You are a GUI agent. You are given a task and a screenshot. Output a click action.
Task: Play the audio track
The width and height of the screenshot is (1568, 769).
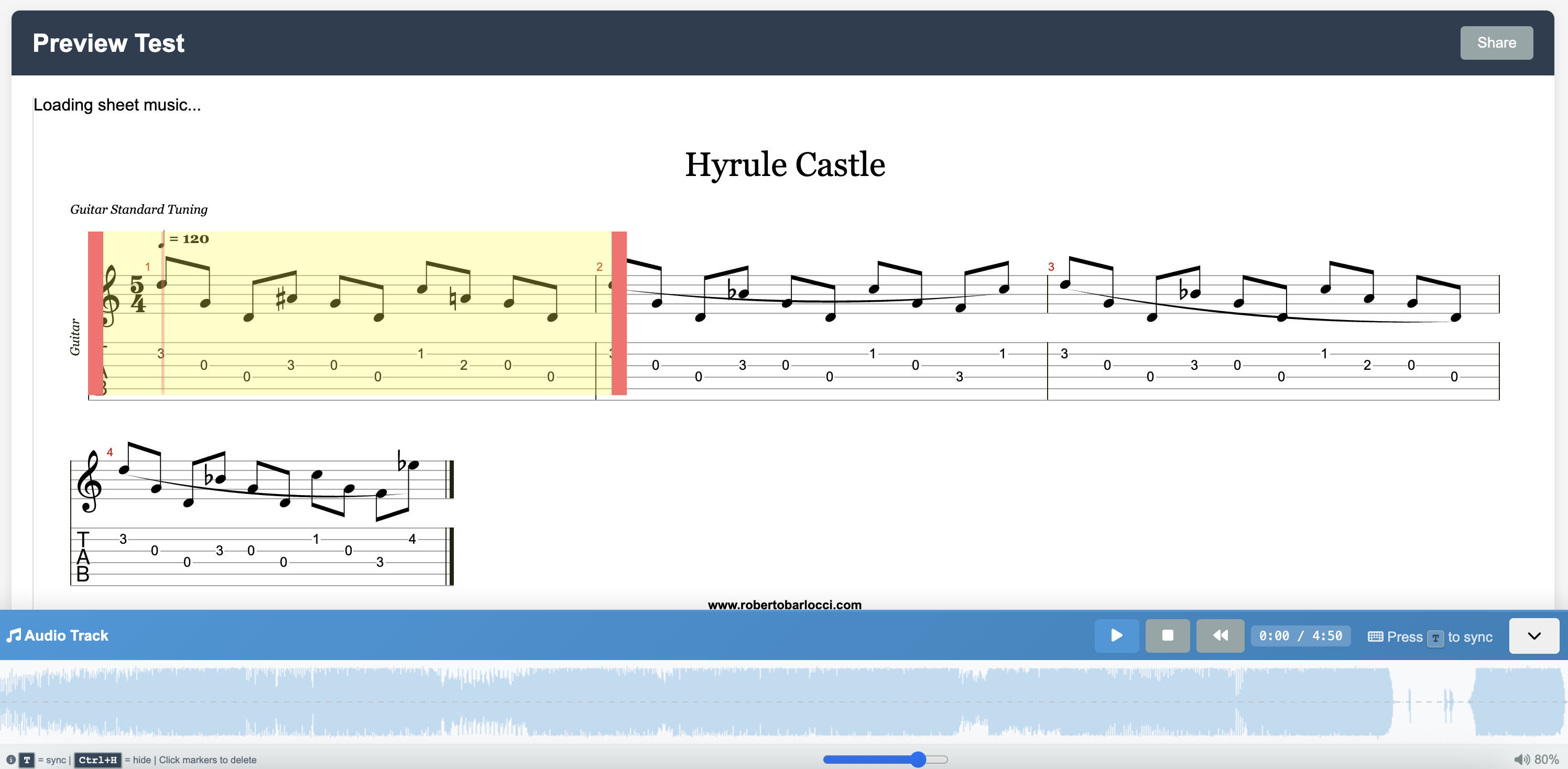pos(1116,635)
